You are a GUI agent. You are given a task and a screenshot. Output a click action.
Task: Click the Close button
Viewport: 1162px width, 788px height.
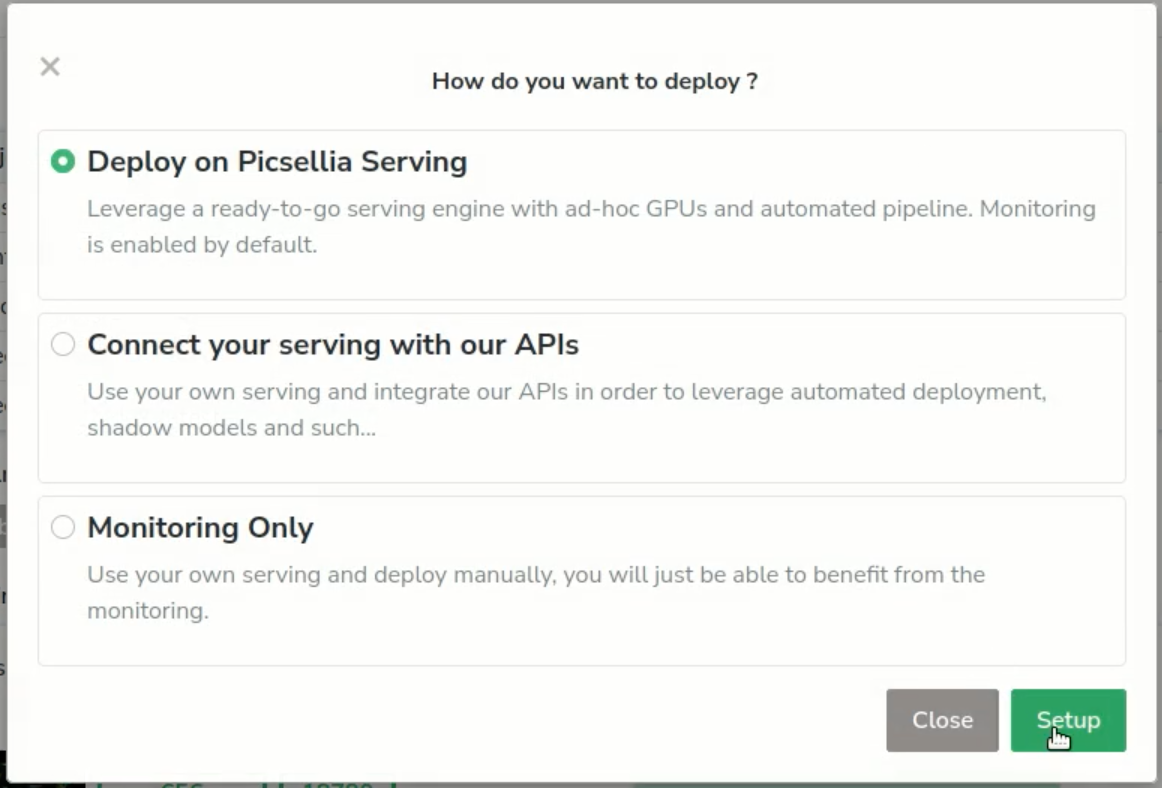point(942,720)
